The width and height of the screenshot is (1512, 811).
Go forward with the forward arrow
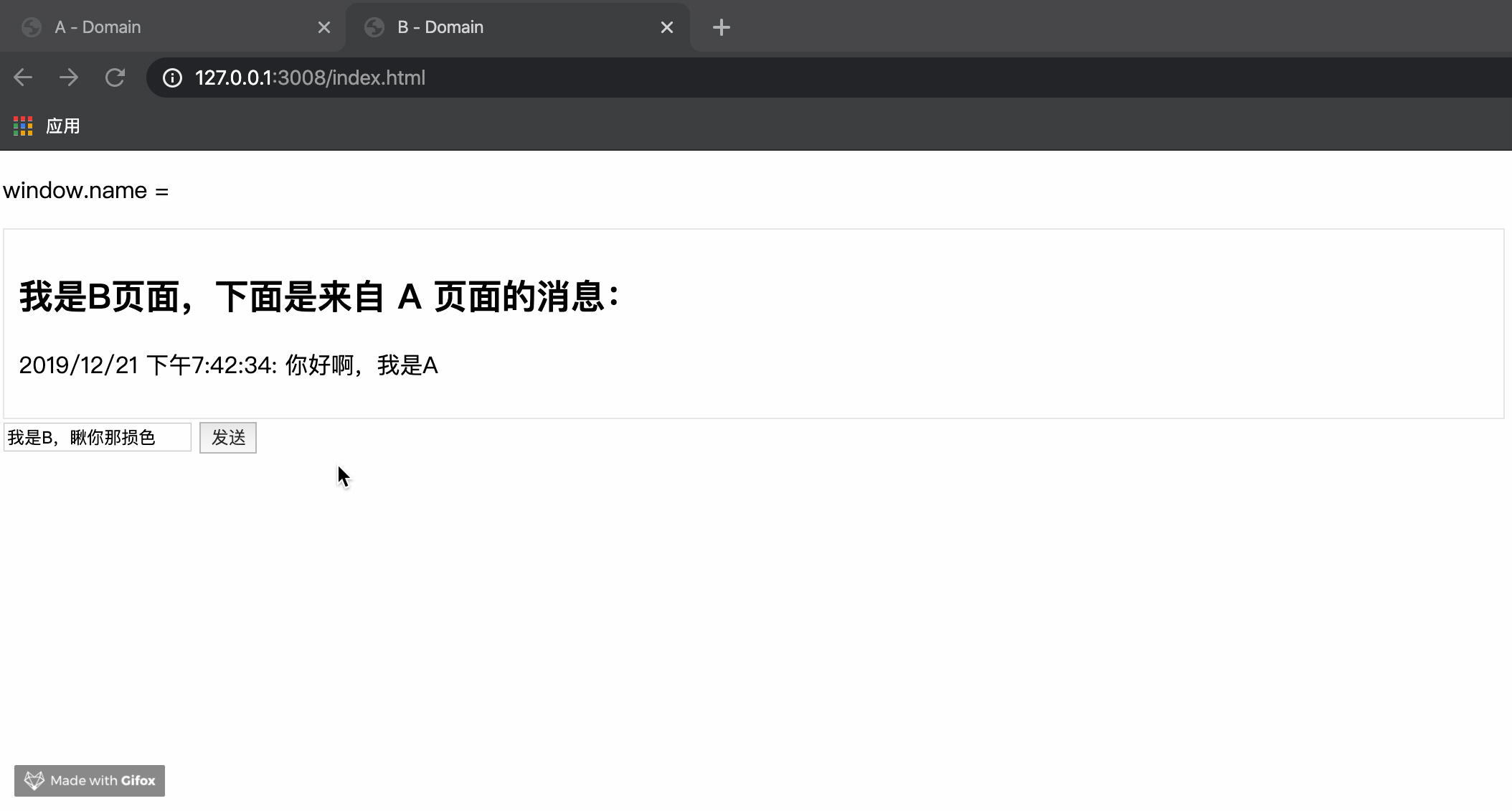point(69,78)
